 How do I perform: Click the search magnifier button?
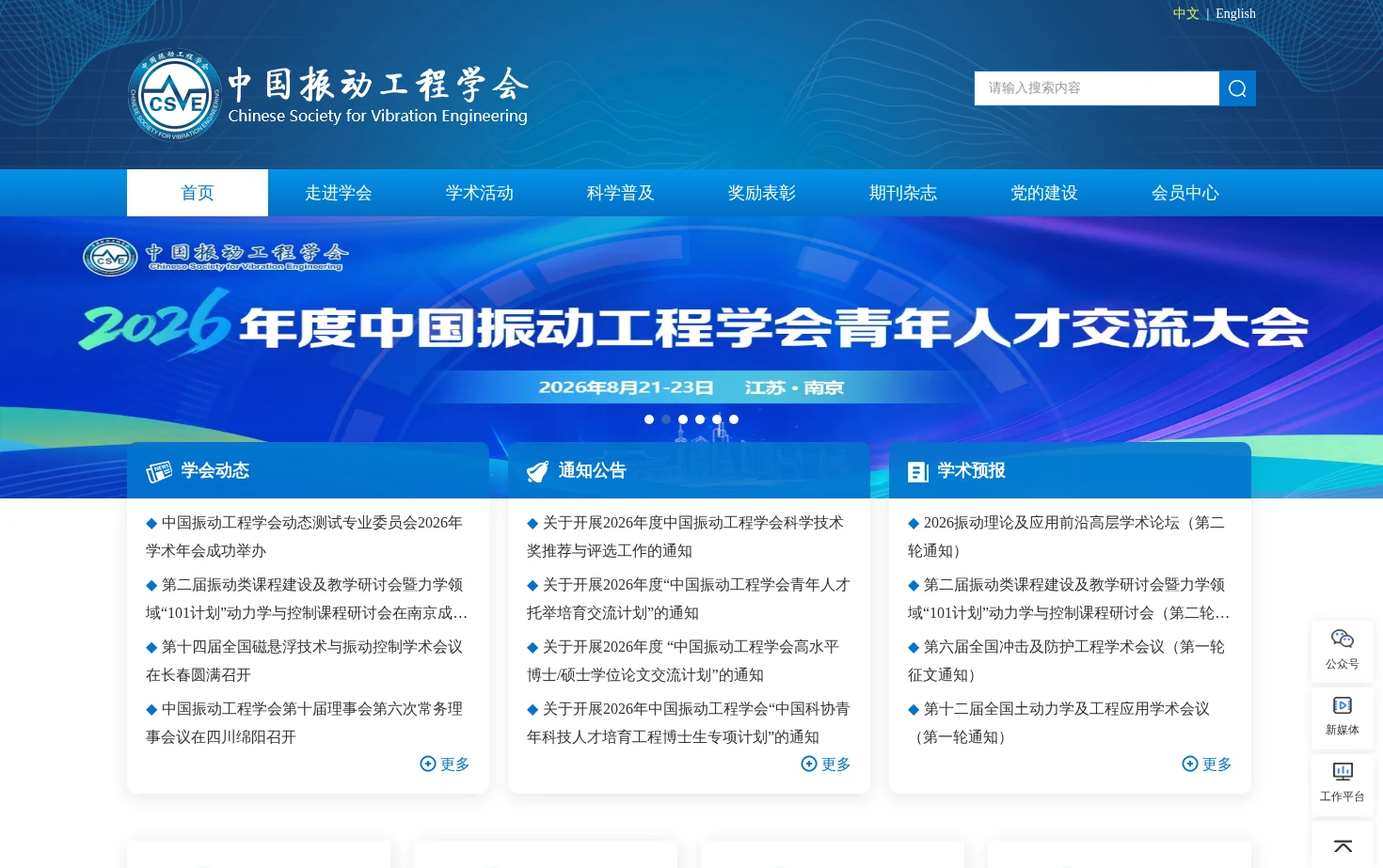click(1237, 88)
